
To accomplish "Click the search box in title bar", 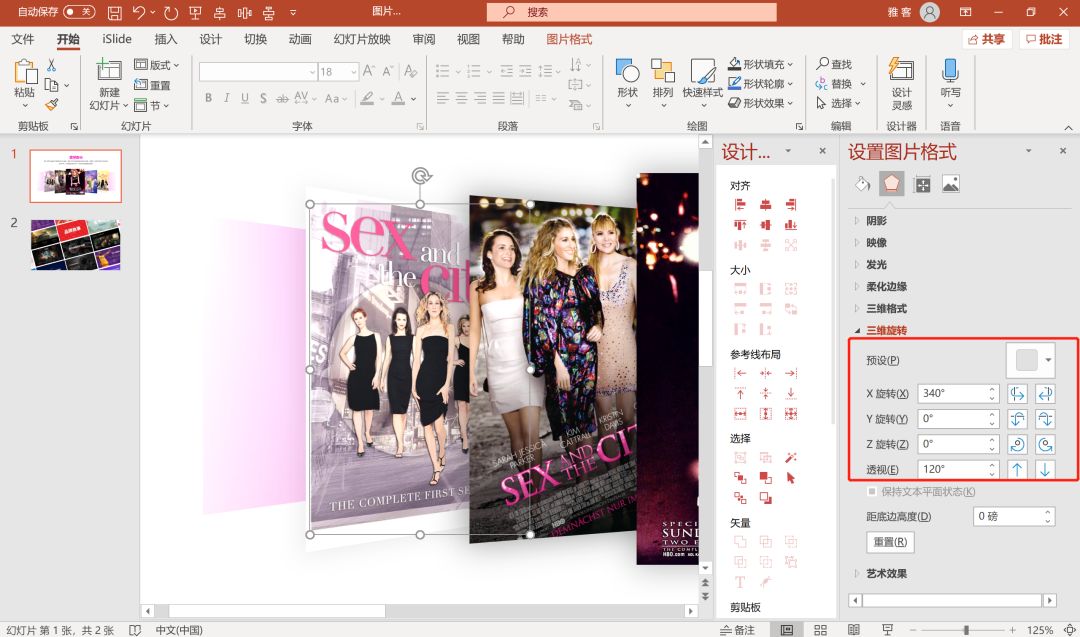I will click(x=632, y=12).
